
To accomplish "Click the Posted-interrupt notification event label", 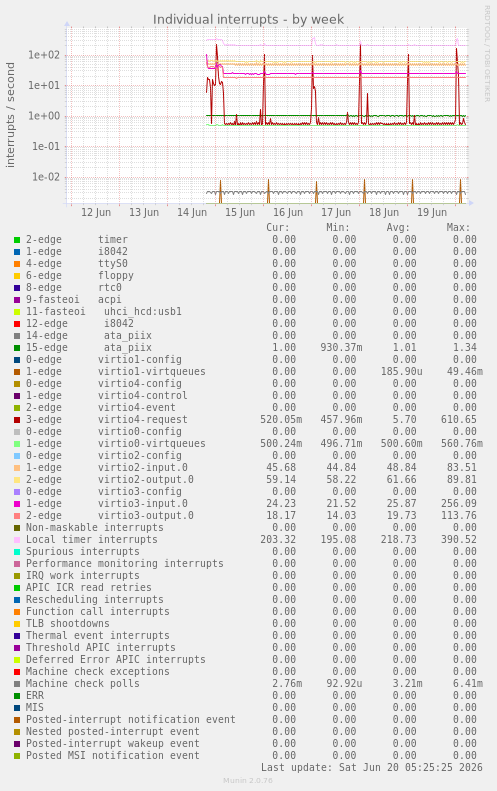I will click(x=131, y=720).
